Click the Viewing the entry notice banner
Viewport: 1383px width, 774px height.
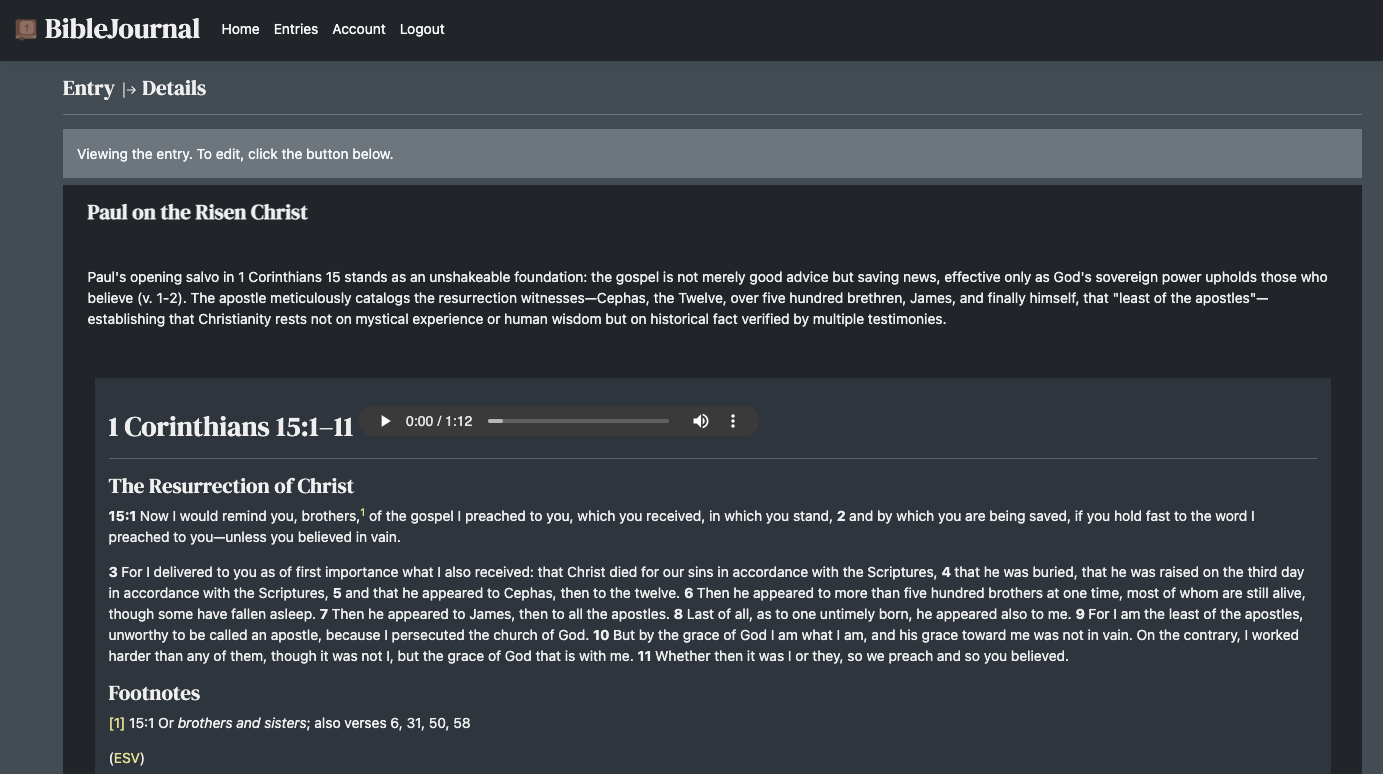233,154
